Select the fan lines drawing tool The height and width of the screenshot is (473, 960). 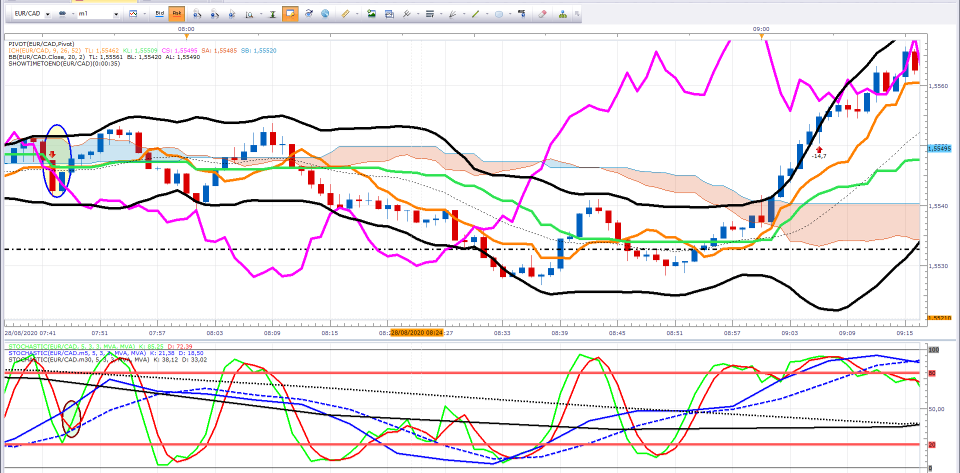pos(452,13)
